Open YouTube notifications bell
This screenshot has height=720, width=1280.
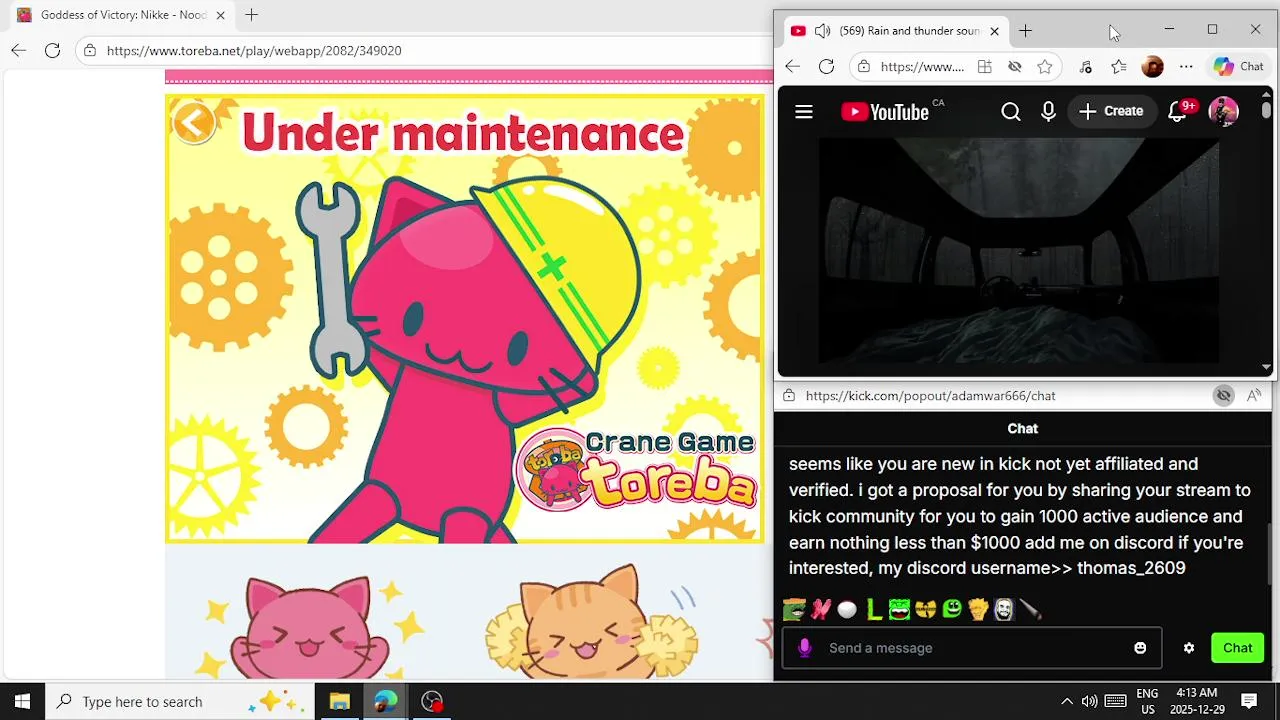click(x=1178, y=112)
